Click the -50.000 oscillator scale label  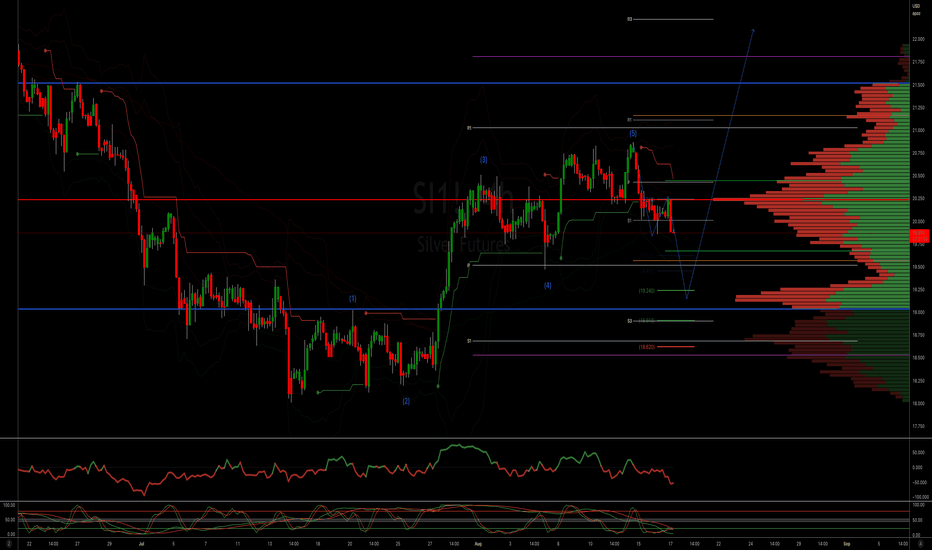pyautogui.click(x=919, y=482)
